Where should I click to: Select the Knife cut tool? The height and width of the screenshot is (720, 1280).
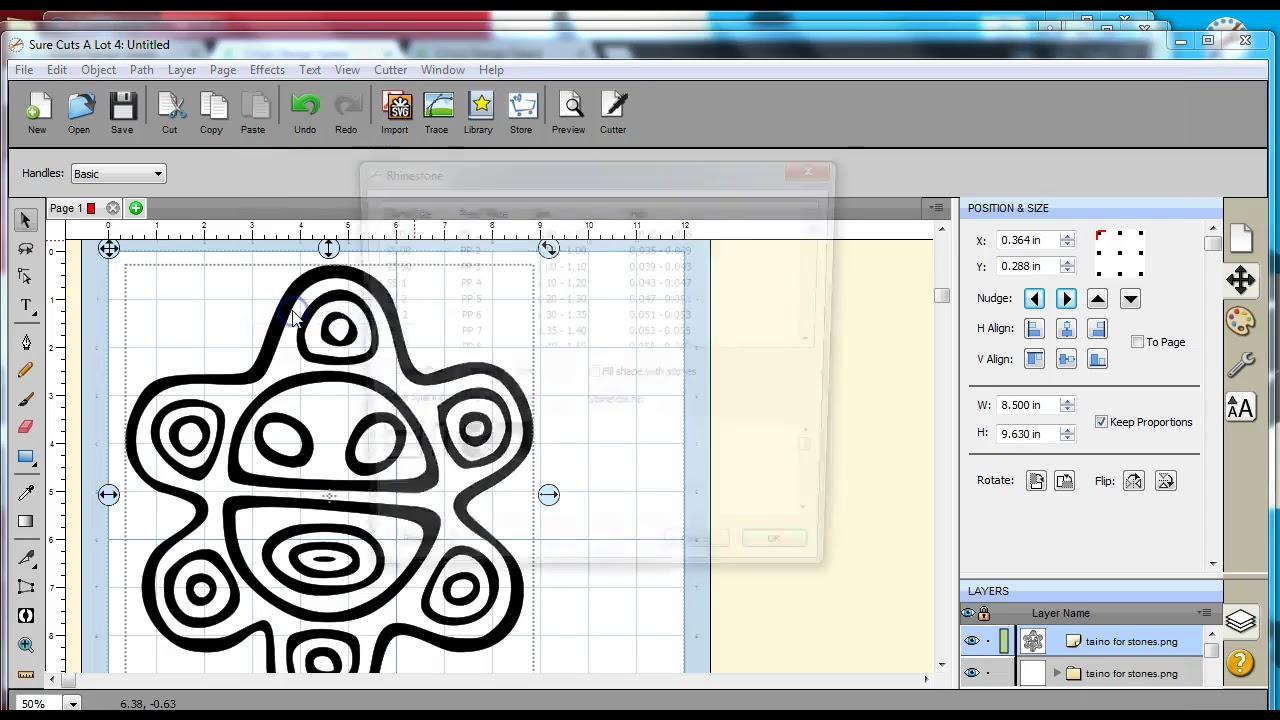tap(26, 558)
